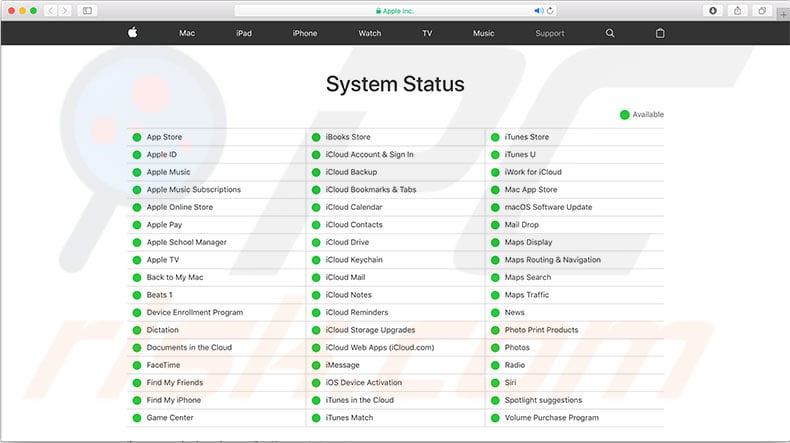Select Apple Music Subscriptions row
Viewport: 790px width, 443px height.
tap(216, 189)
